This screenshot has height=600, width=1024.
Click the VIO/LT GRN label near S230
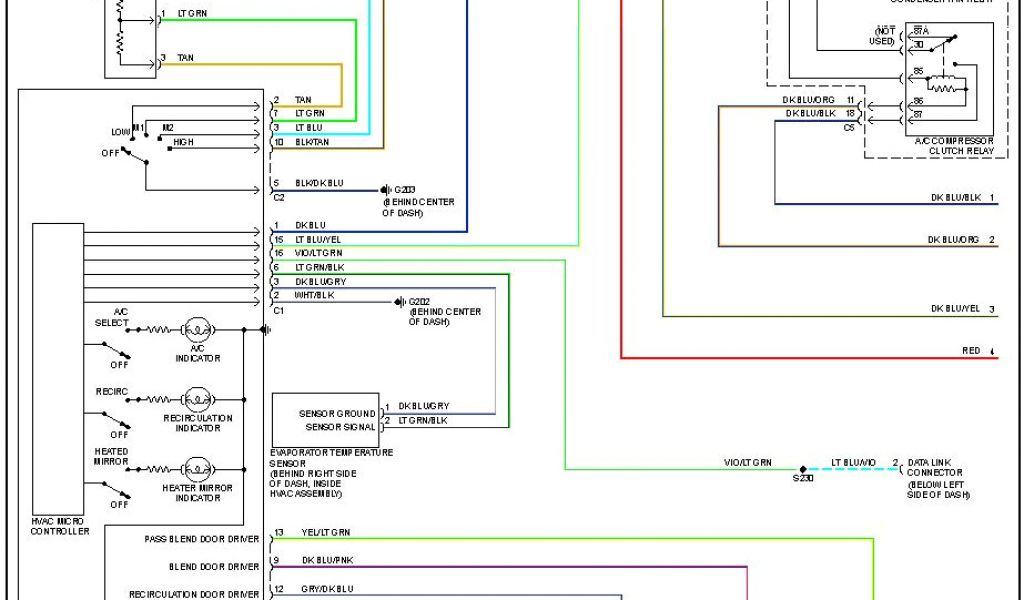tap(747, 463)
